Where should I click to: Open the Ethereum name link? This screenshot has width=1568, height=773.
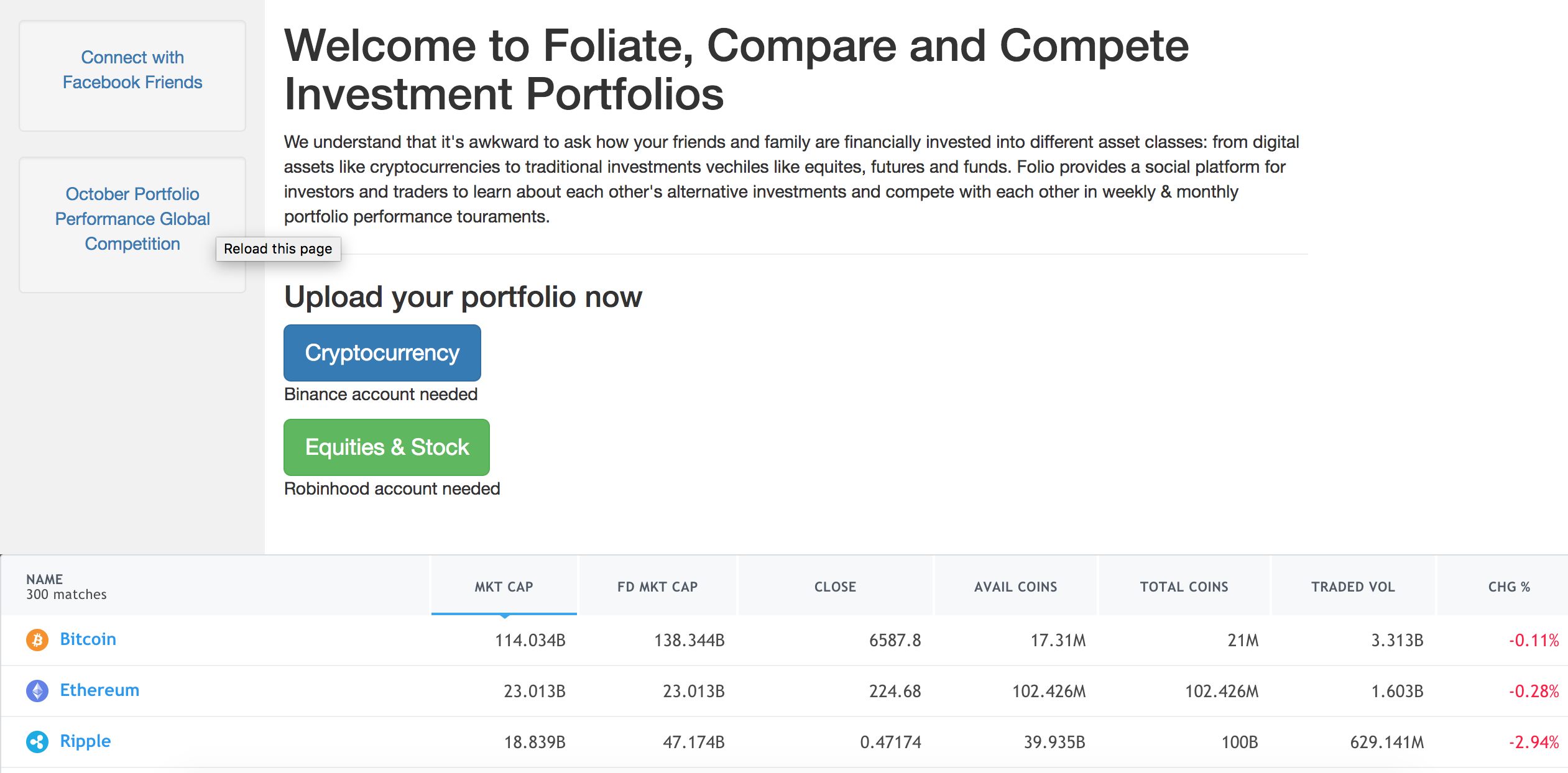(99, 690)
